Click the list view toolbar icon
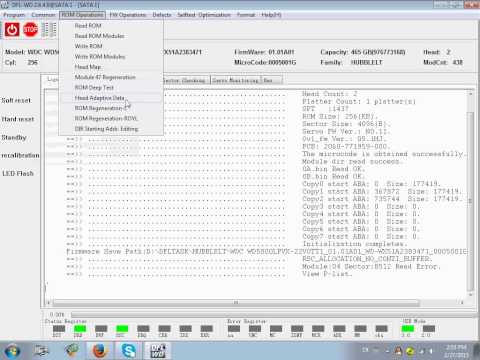Screen dimensions: 480x360 50,30
